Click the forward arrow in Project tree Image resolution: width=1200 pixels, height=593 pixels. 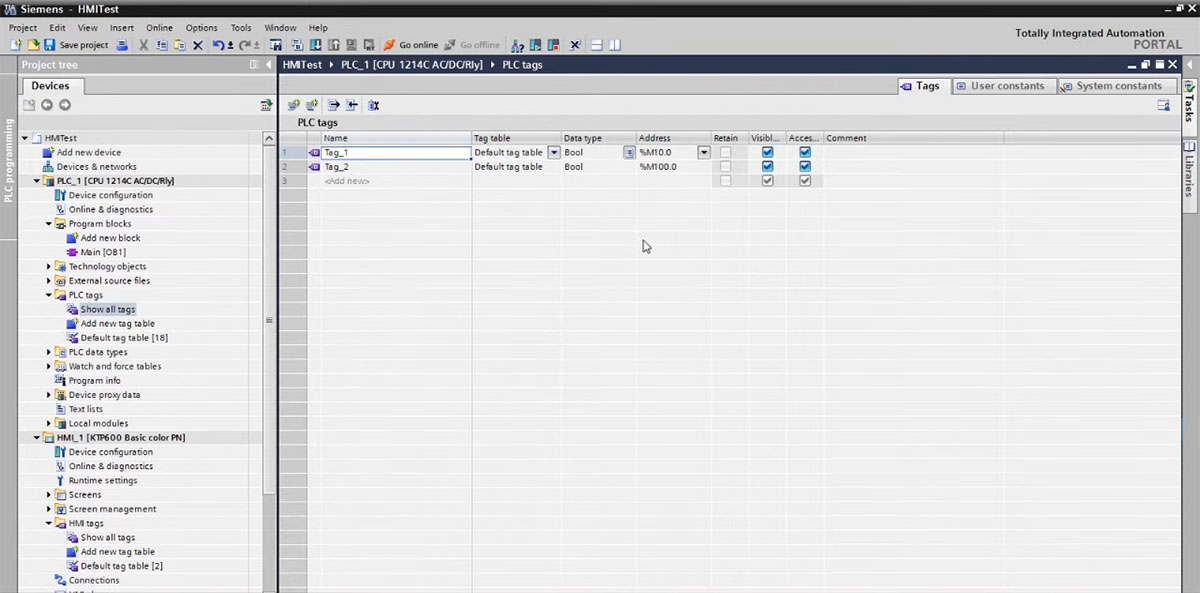[64, 105]
